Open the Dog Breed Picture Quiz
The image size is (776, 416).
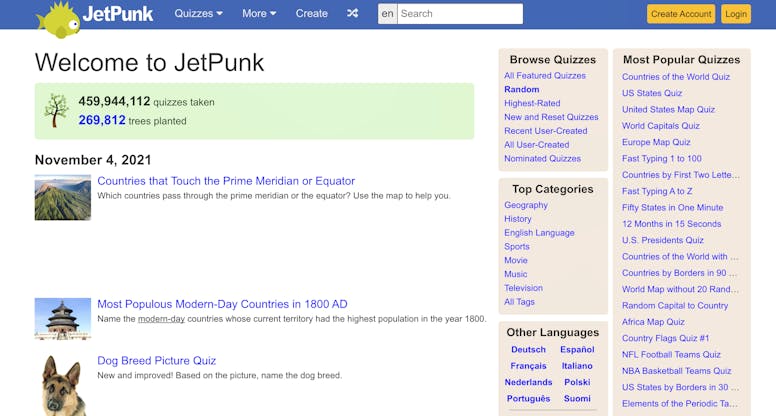[156, 361]
